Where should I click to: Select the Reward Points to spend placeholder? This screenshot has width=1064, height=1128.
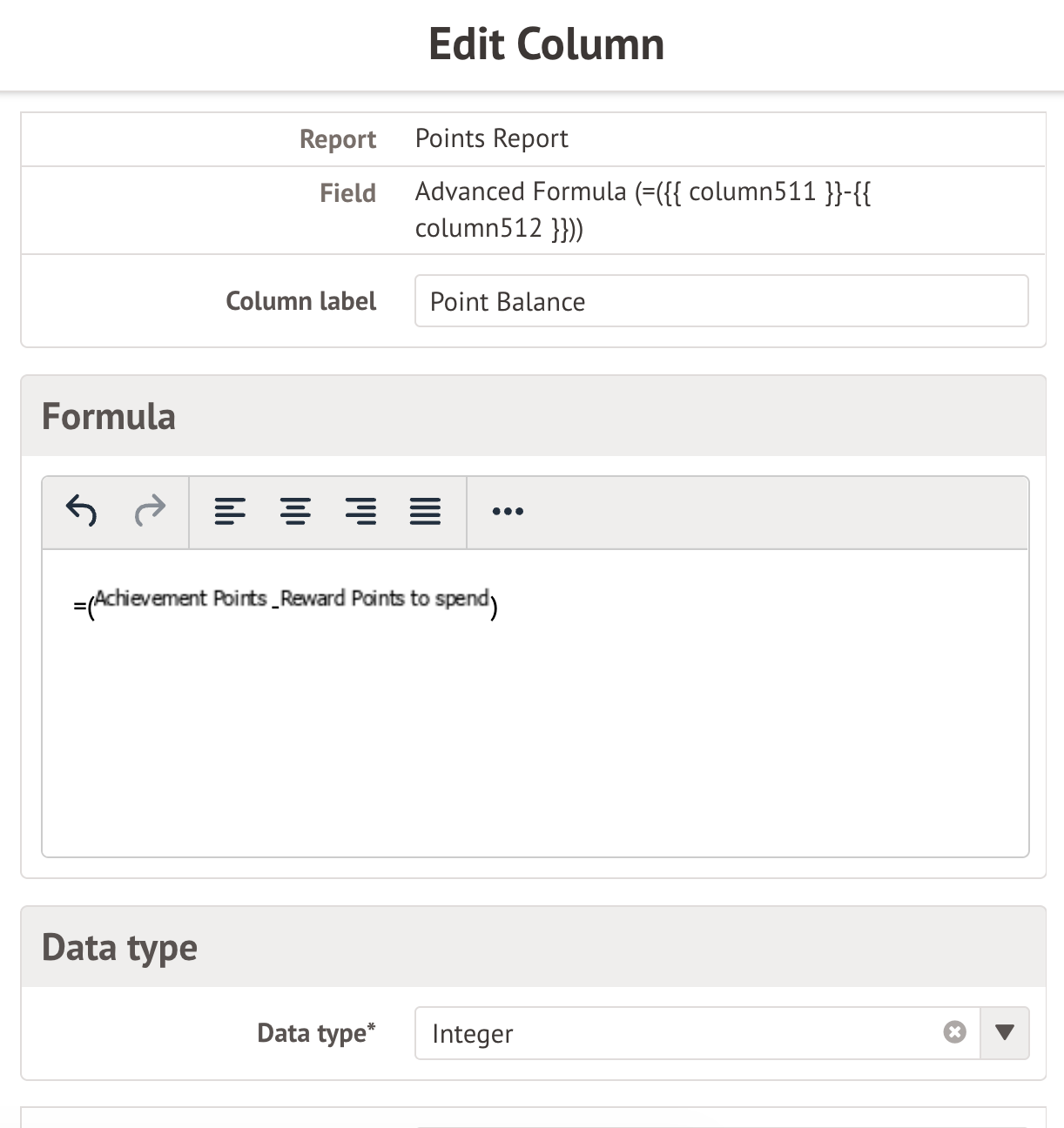tap(384, 599)
